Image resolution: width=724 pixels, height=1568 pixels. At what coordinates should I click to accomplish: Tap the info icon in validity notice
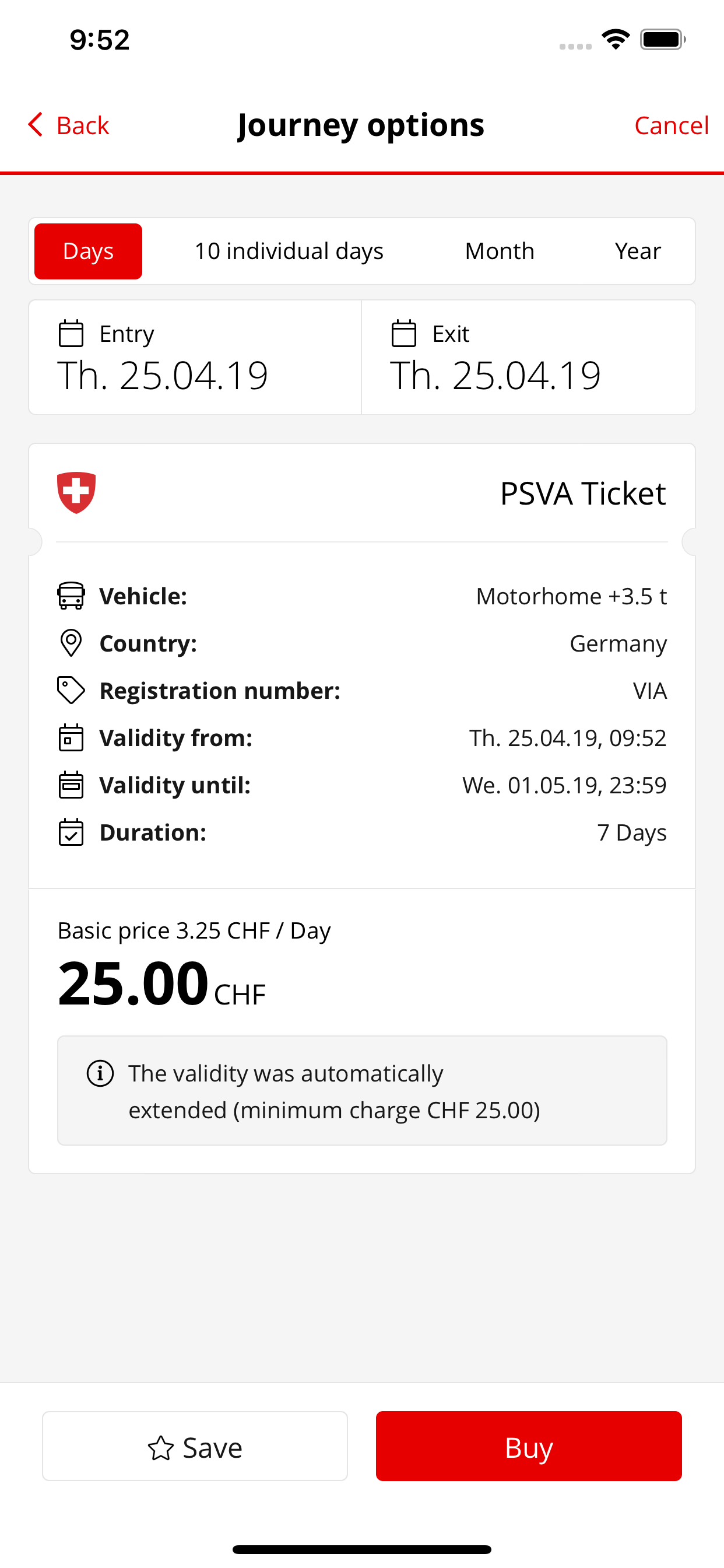pyautogui.click(x=100, y=1073)
